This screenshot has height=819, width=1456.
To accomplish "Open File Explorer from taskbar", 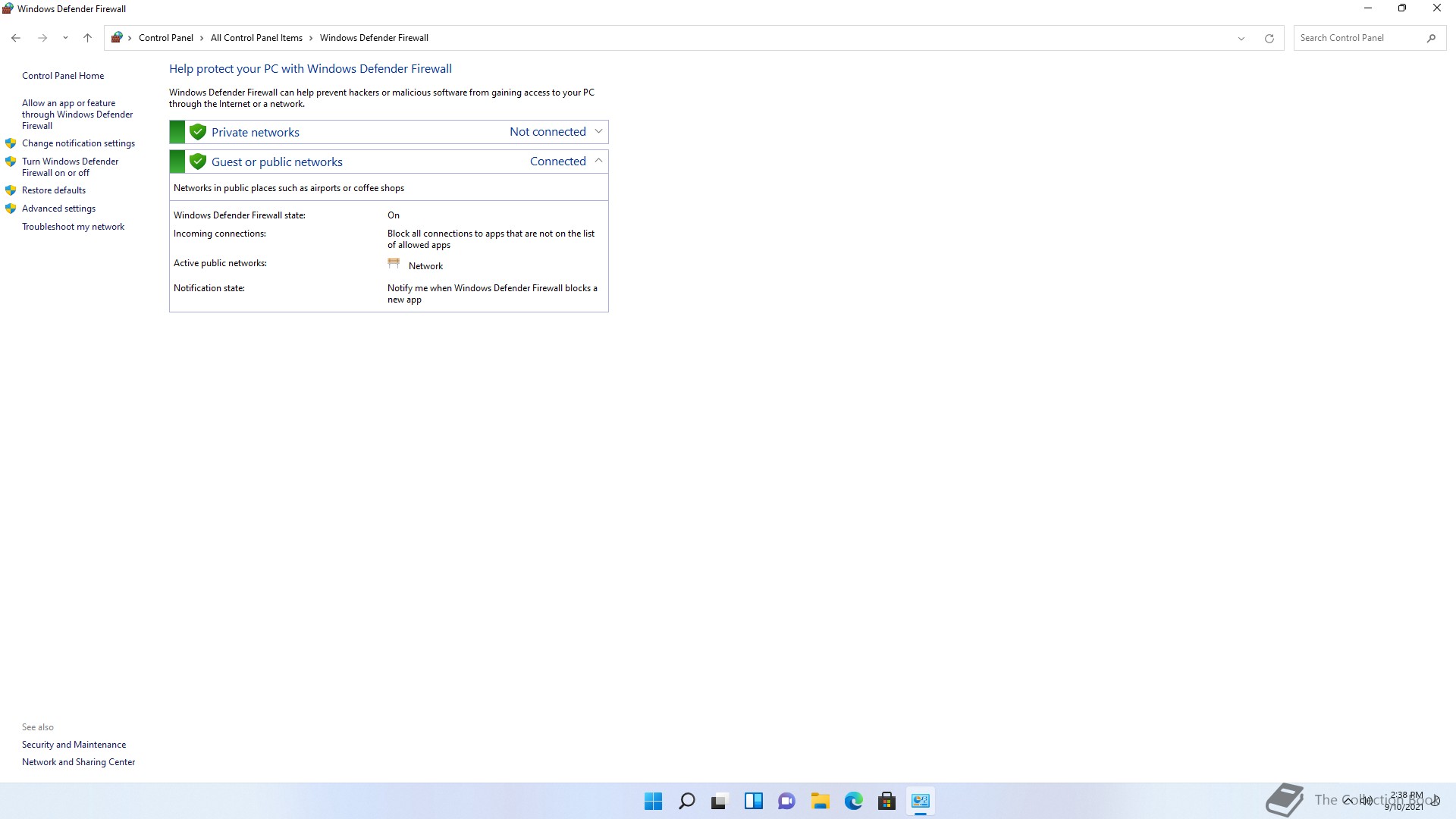I will point(820,802).
